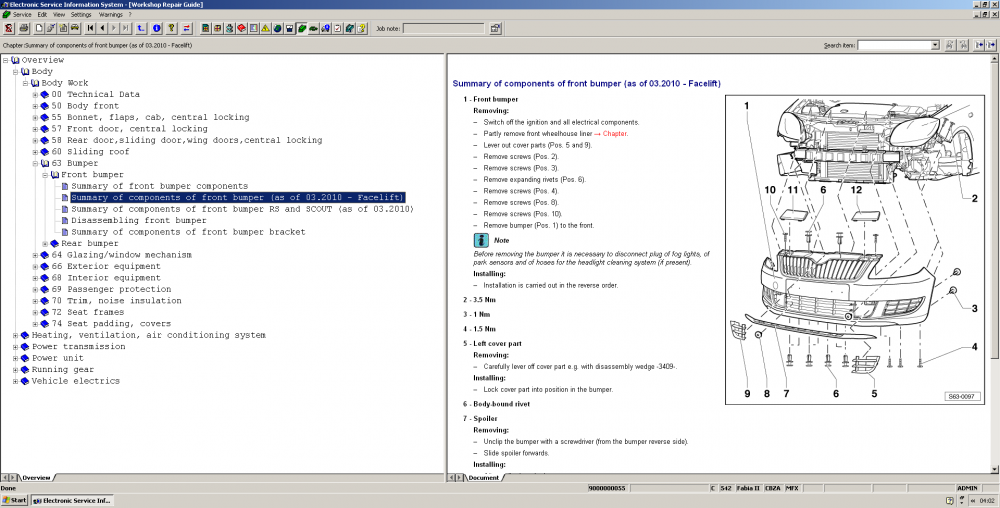Click the document pane scroll-down arrow
Screen dimensions: 1000x508
994,469
